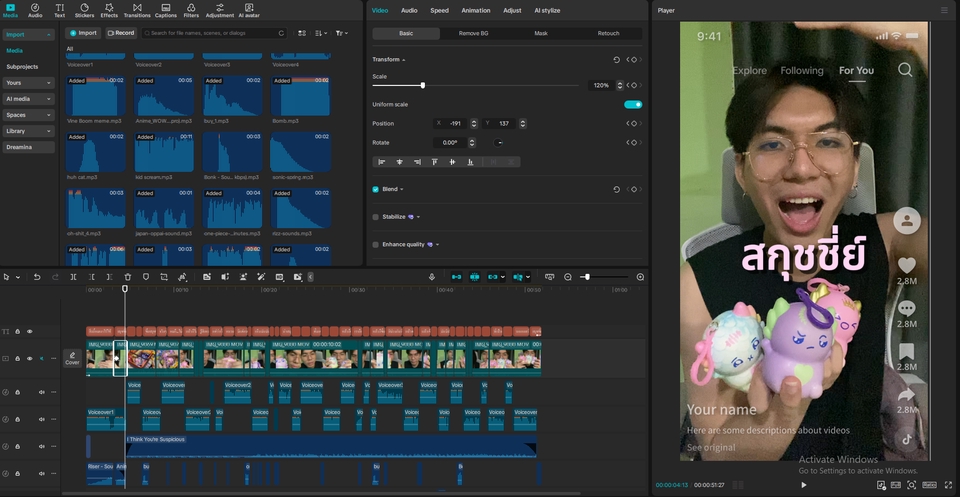Uncheck the Blend checkbox
This screenshot has height=497, width=960.
376,189
